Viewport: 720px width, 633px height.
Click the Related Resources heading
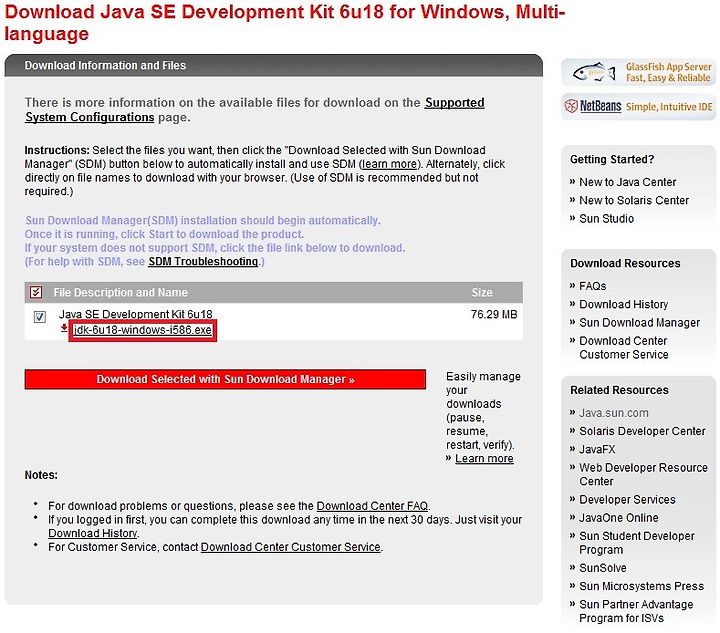(619, 390)
